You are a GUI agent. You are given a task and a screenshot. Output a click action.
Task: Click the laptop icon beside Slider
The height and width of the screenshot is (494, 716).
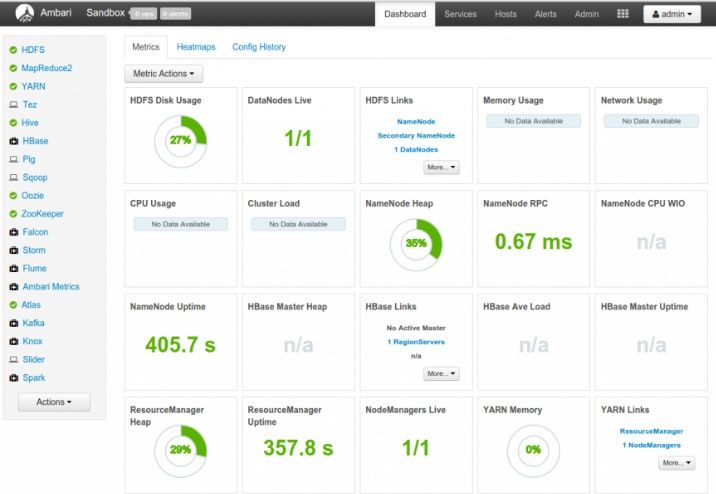pos(14,359)
